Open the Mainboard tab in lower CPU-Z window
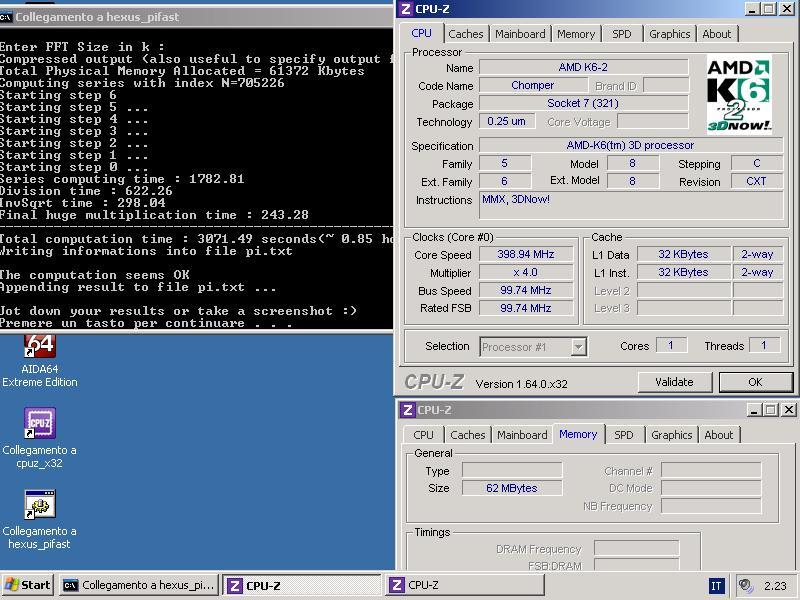800x600 pixels. pos(522,435)
